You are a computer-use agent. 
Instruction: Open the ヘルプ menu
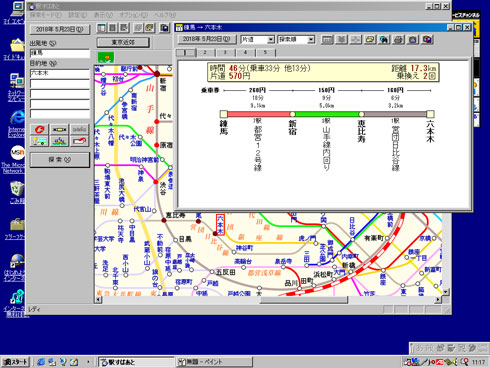click(165, 15)
